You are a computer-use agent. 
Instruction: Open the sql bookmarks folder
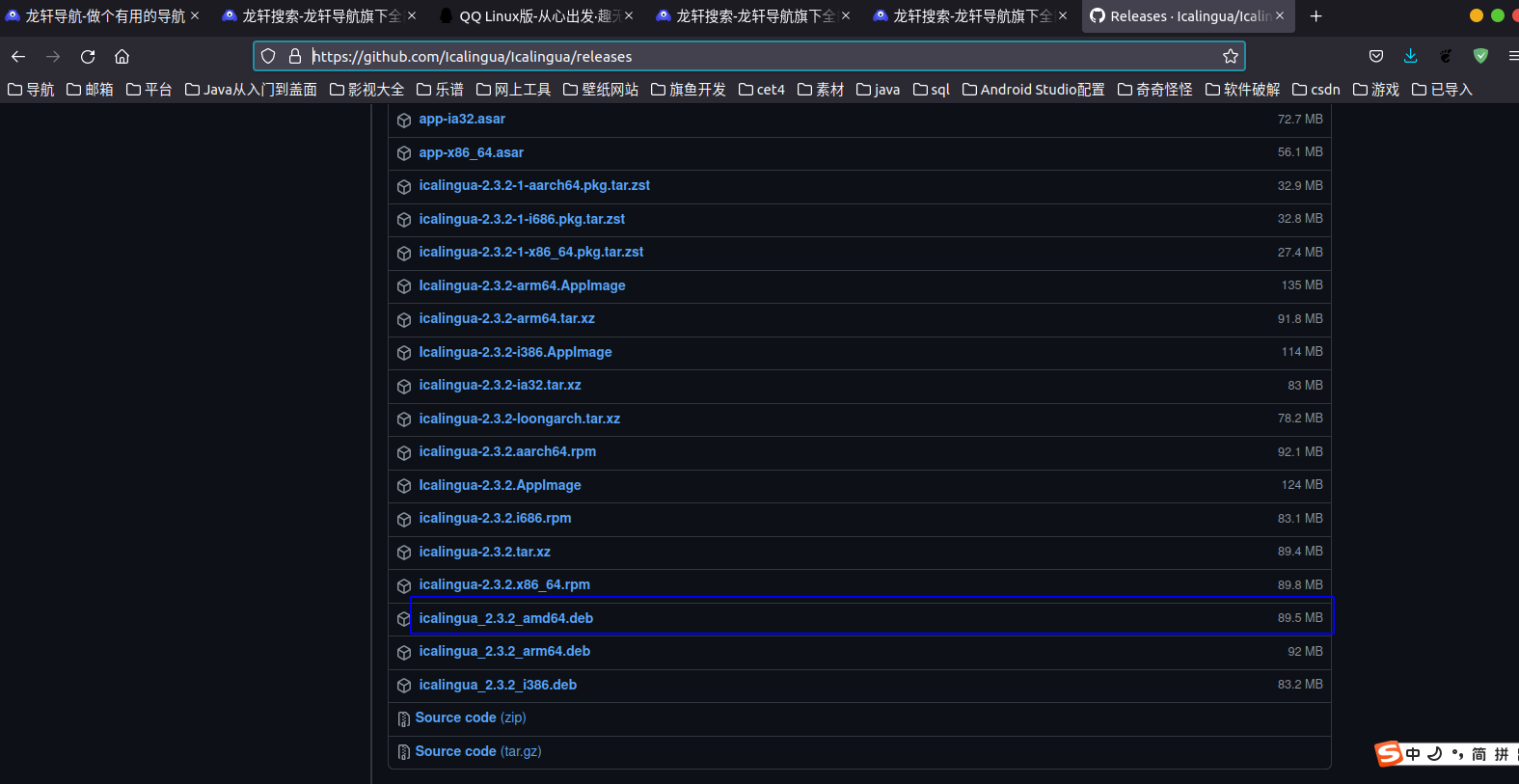click(x=932, y=89)
